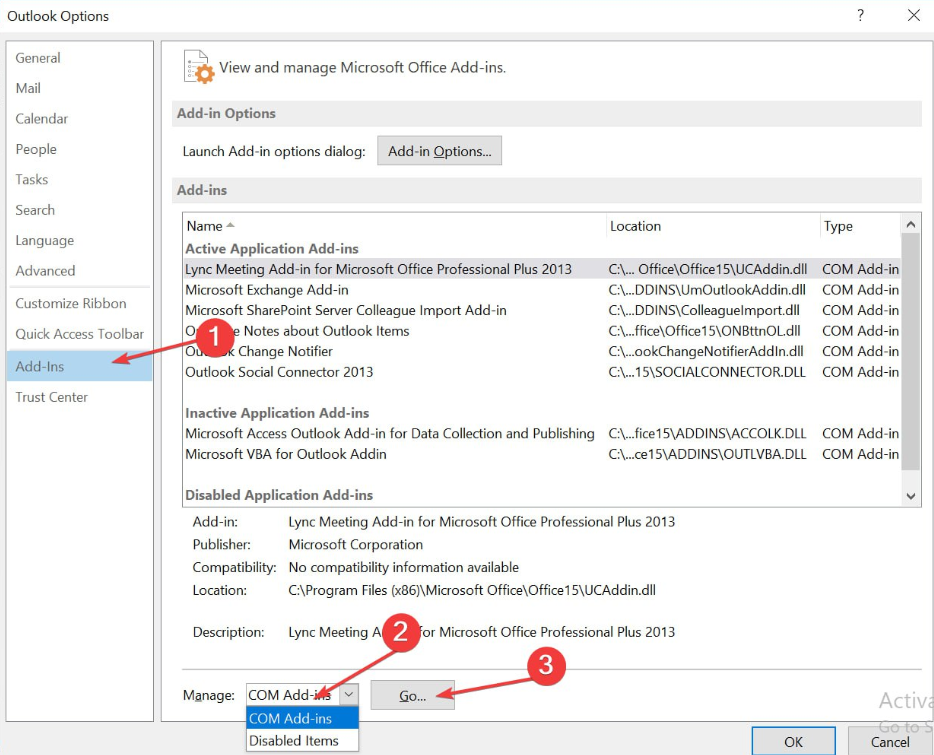
Task: Choose Disabled Items from dropdown list
Action: pos(303,740)
